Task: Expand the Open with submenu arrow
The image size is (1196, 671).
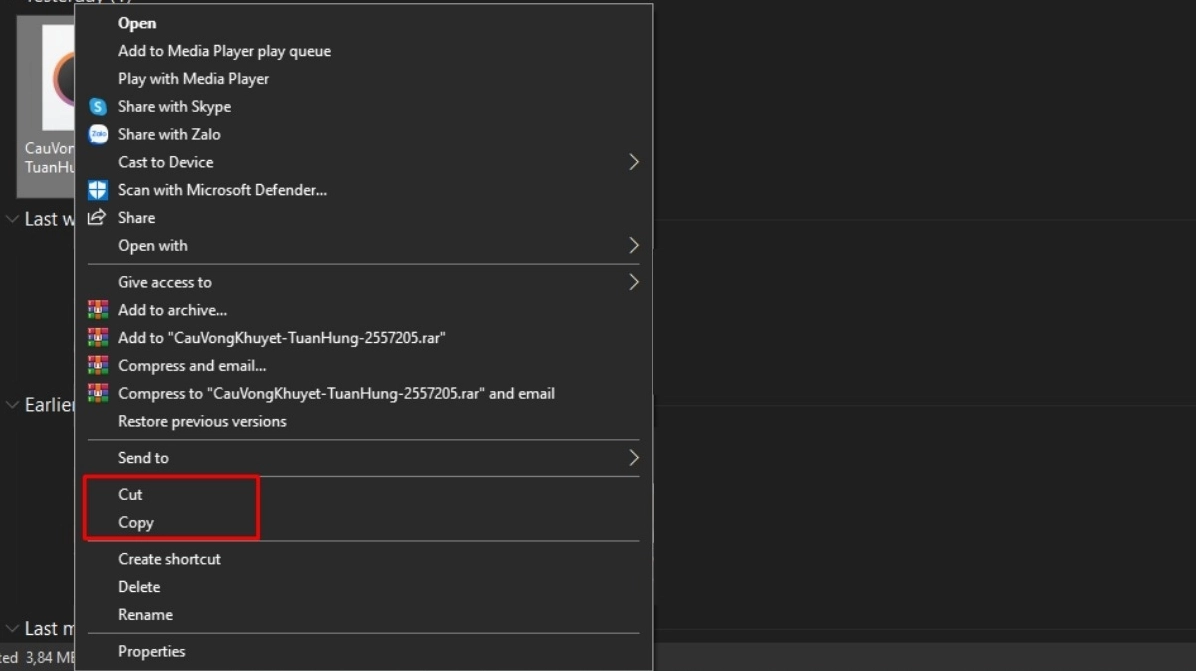Action: 633,246
